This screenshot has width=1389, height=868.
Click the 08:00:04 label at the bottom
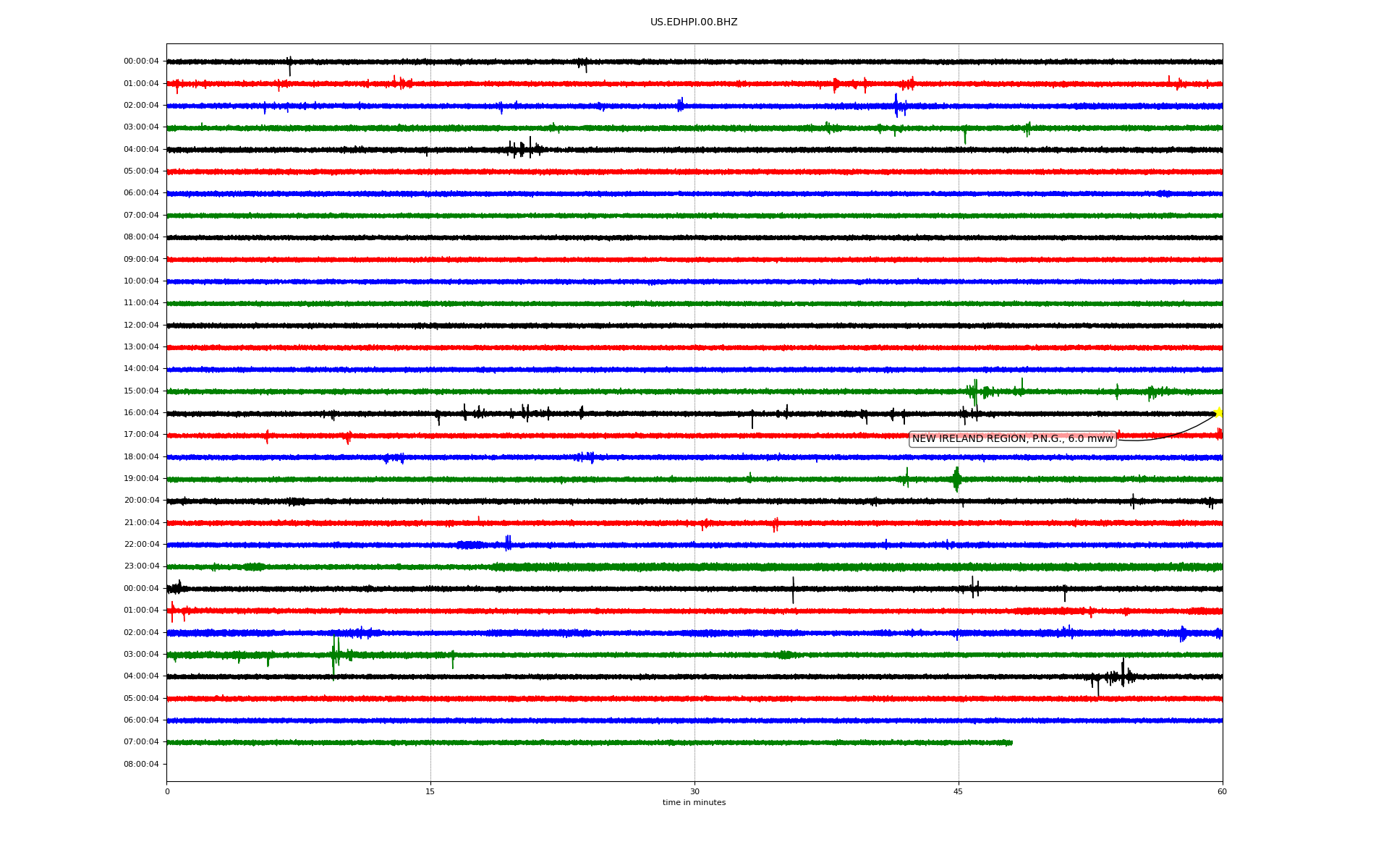point(141,765)
